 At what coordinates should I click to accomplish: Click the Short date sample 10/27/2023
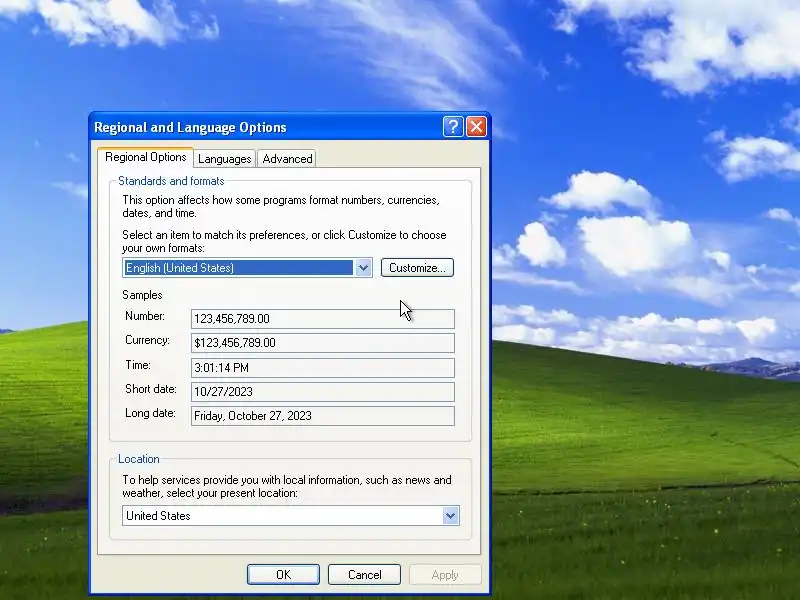(322, 391)
